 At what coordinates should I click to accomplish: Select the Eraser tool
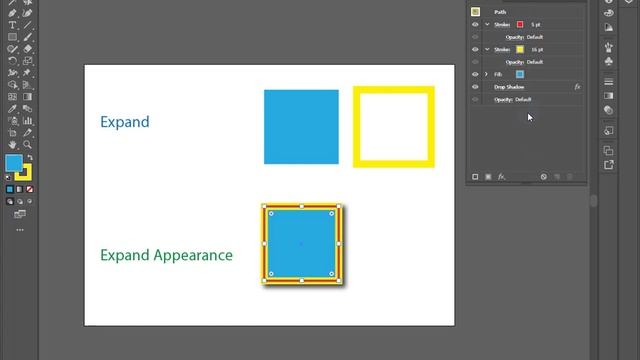tap(27, 49)
